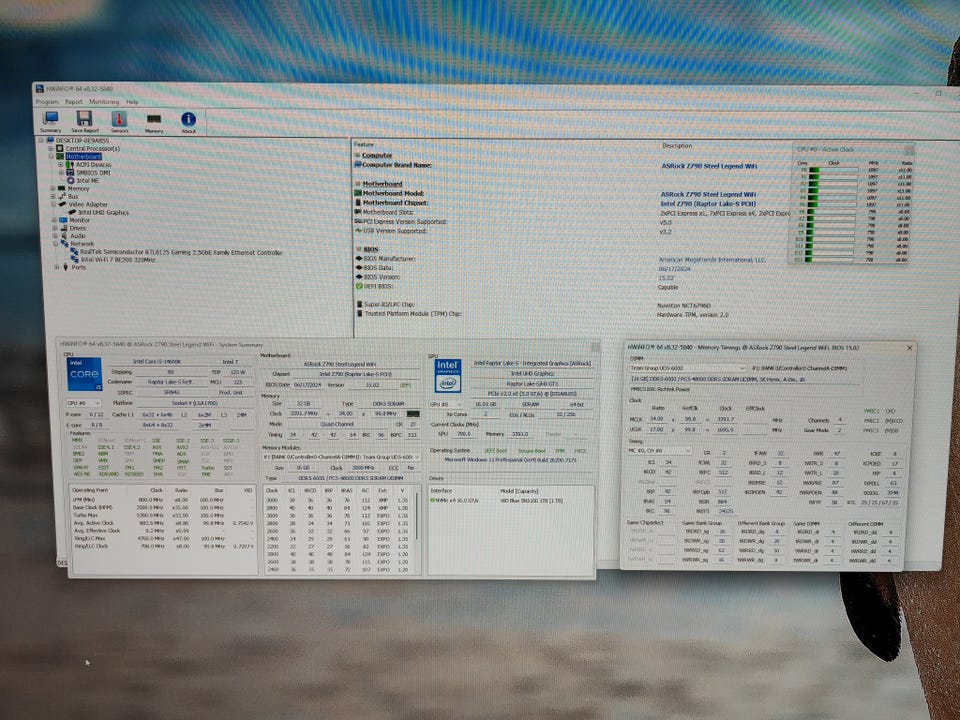Click the PCI Express Version Supported row

(x=513, y=222)
